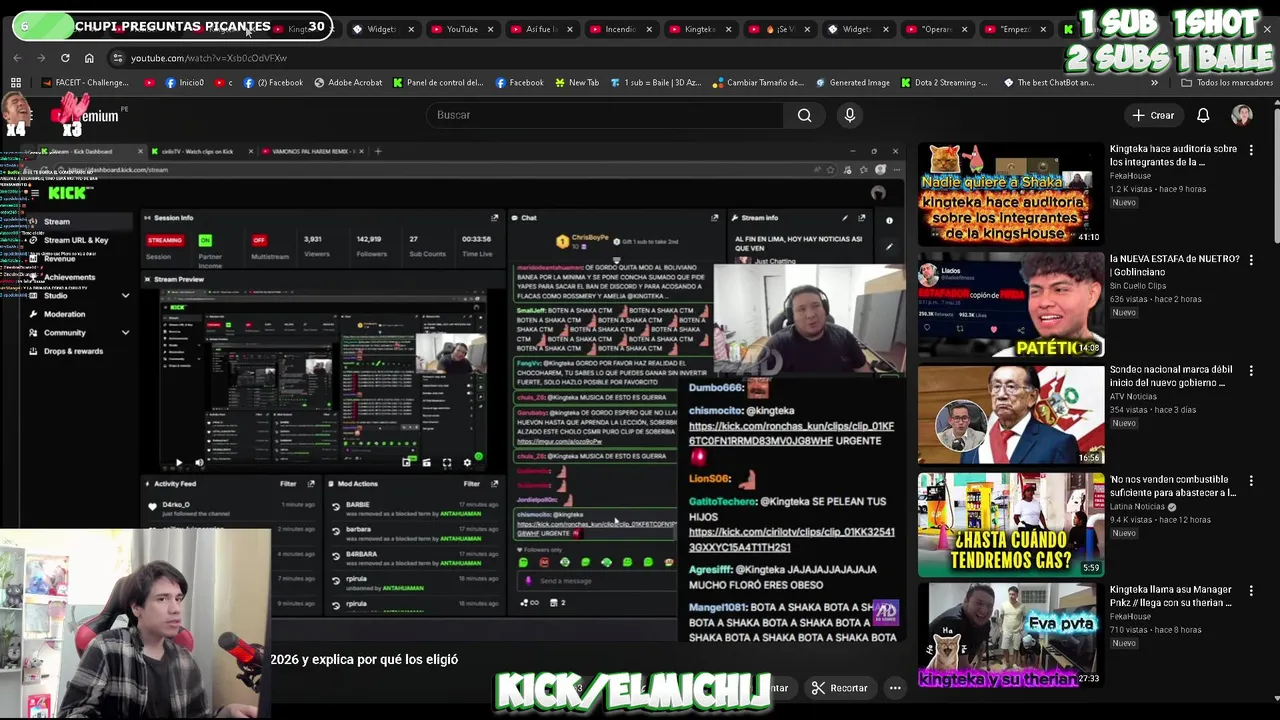Open YouTube notifications bell
The height and width of the screenshot is (720, 1280).
click(x=1203, y=115)
